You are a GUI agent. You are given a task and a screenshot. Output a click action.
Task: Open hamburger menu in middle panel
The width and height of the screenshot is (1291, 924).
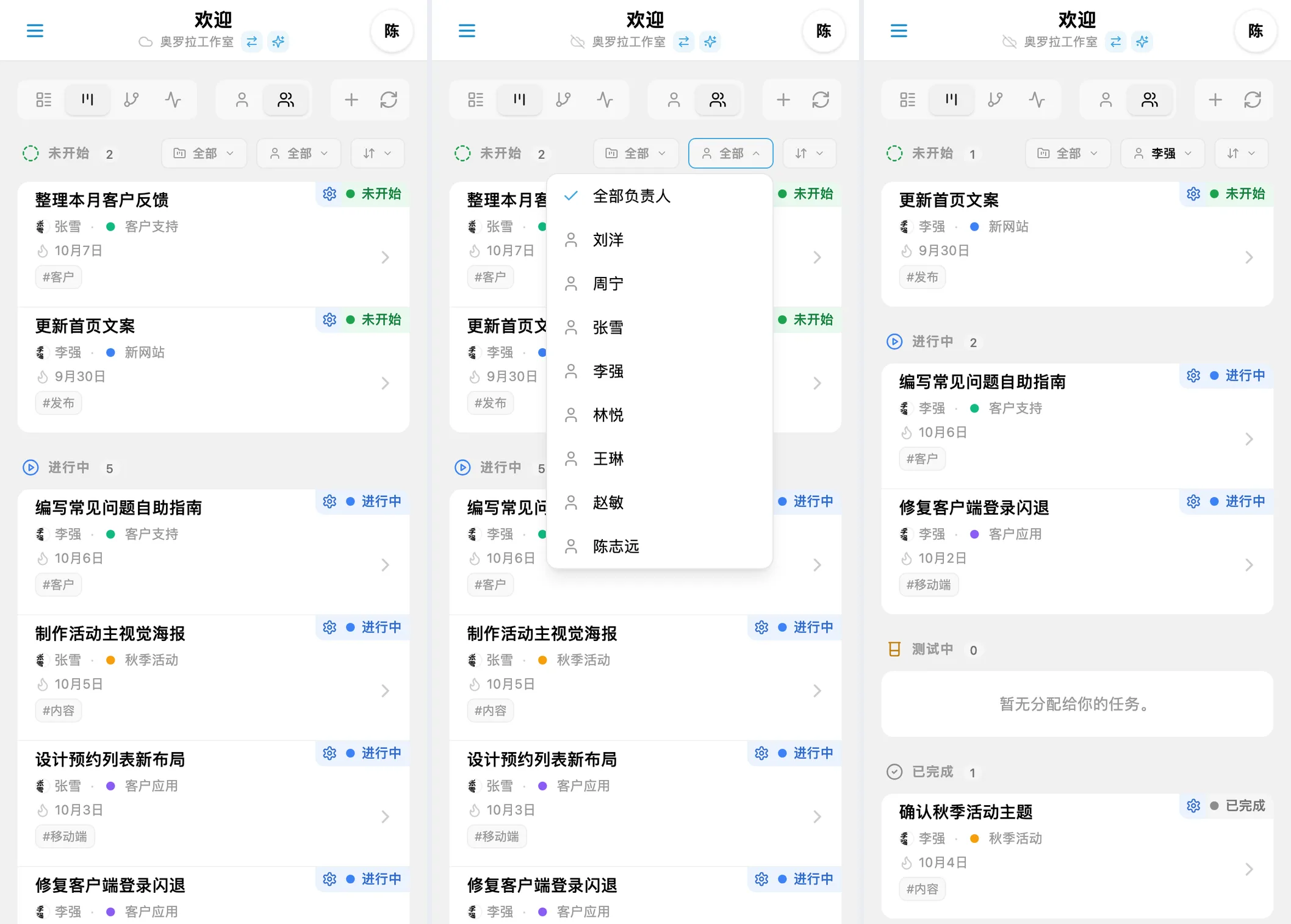(x=467, y=30)
